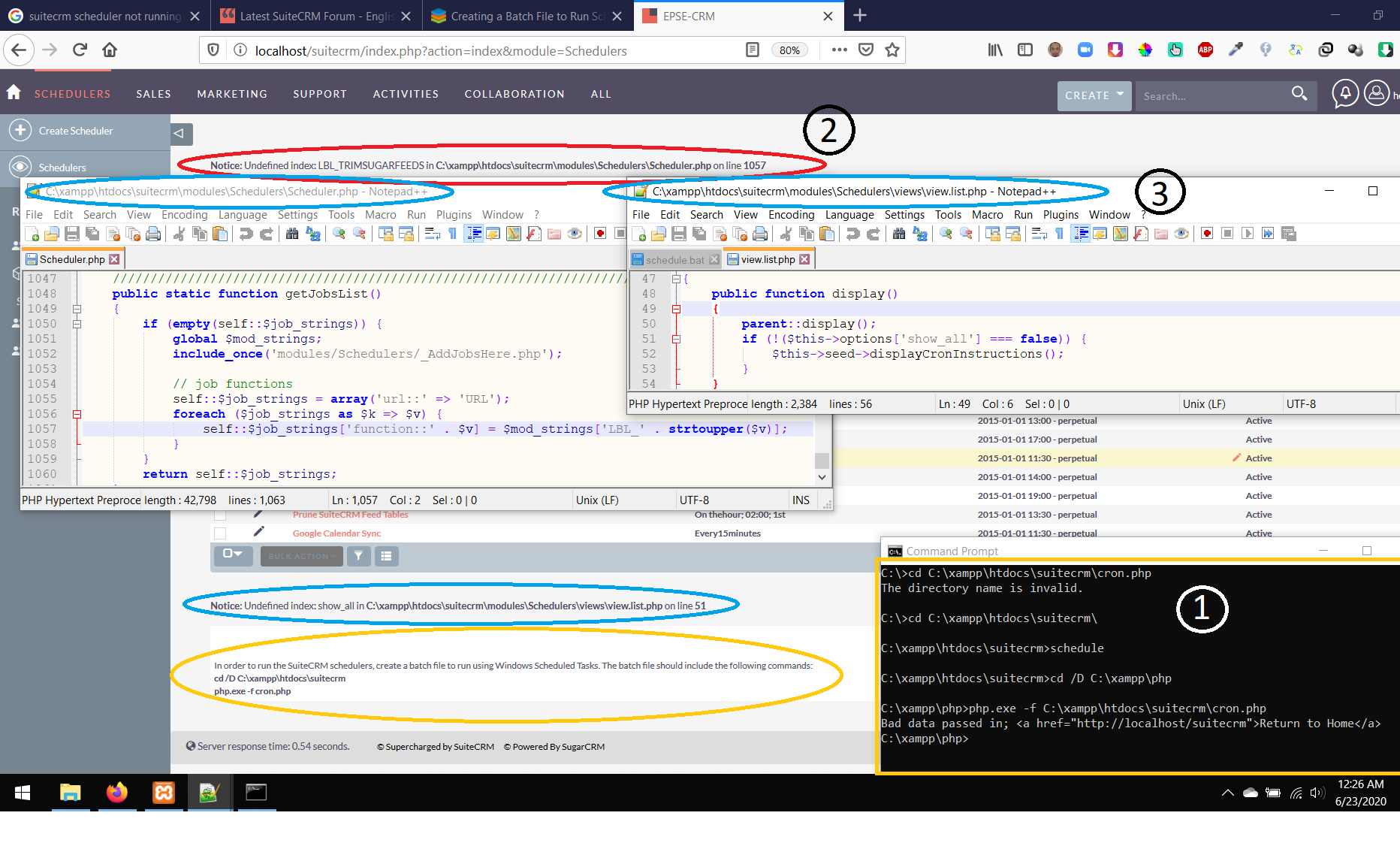Open the Google Calendar Sync scheduler link
Image resolution: width=1400 pixels, height=849 pixels.
pos(336,533)
